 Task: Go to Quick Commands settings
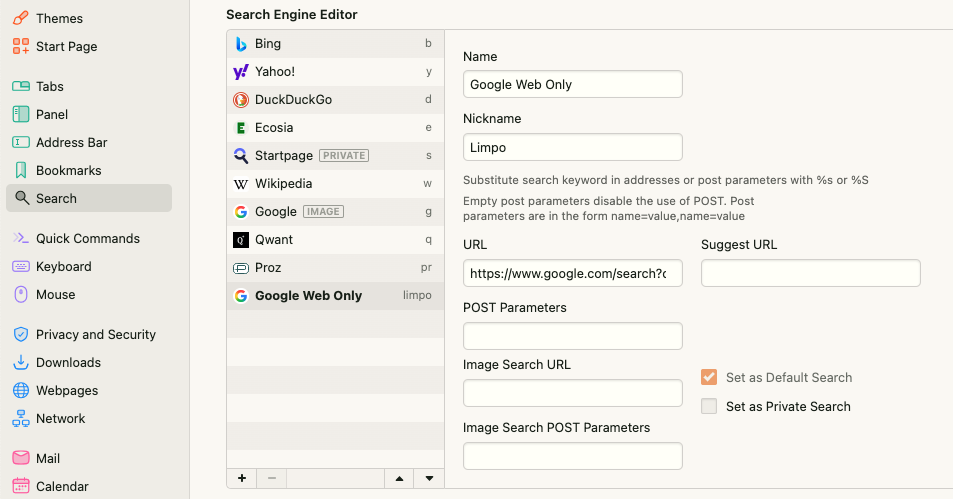[87, 238]
